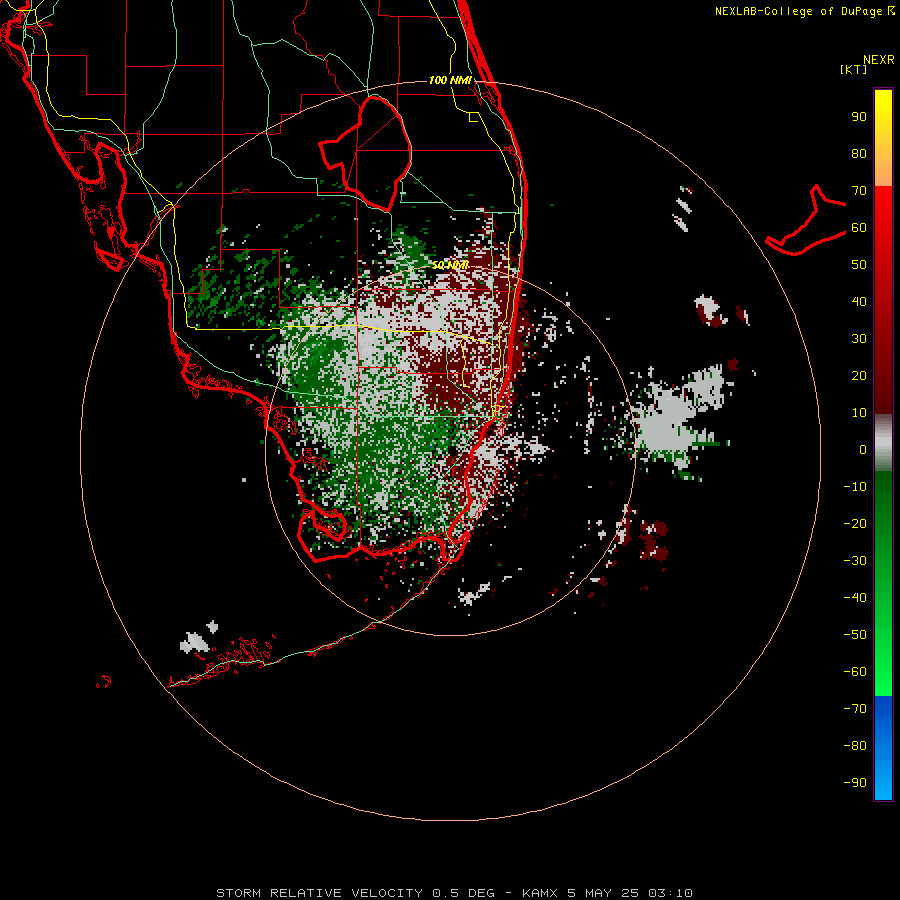Image resolution: width=900 pixels, height=900 pixels.
Task: Click the -40 scale value
Action: (855, 598)
